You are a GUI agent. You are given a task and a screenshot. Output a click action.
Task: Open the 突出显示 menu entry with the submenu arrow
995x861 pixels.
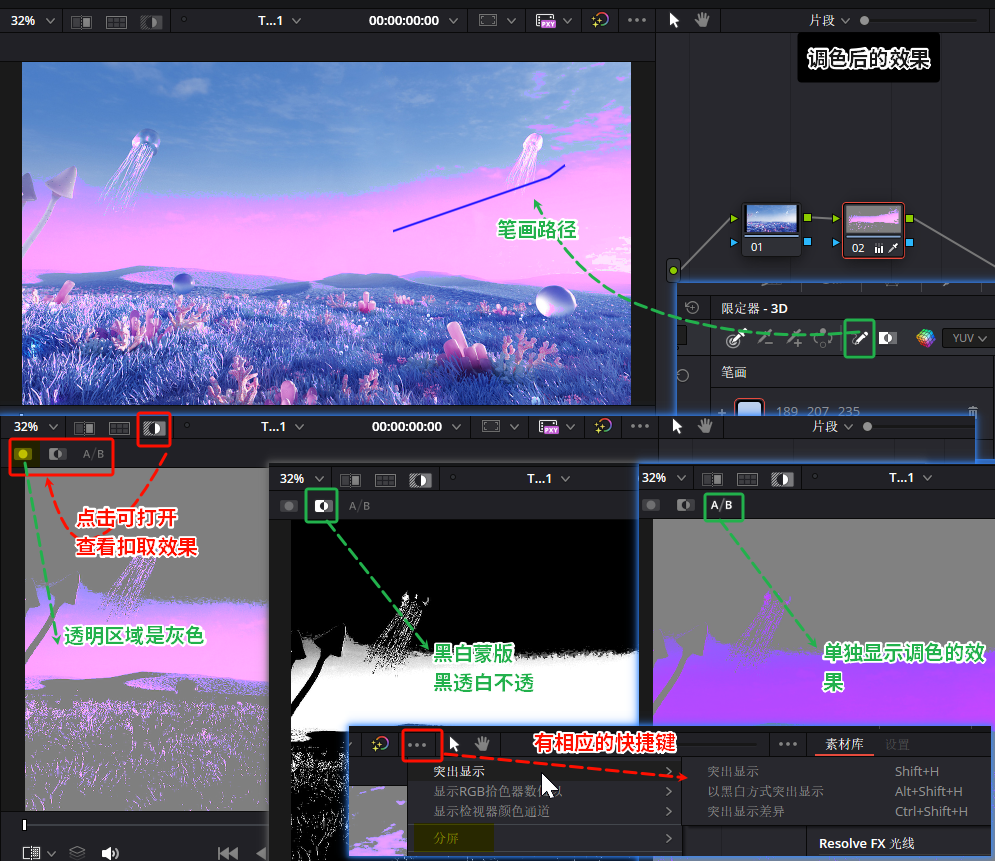546,772
